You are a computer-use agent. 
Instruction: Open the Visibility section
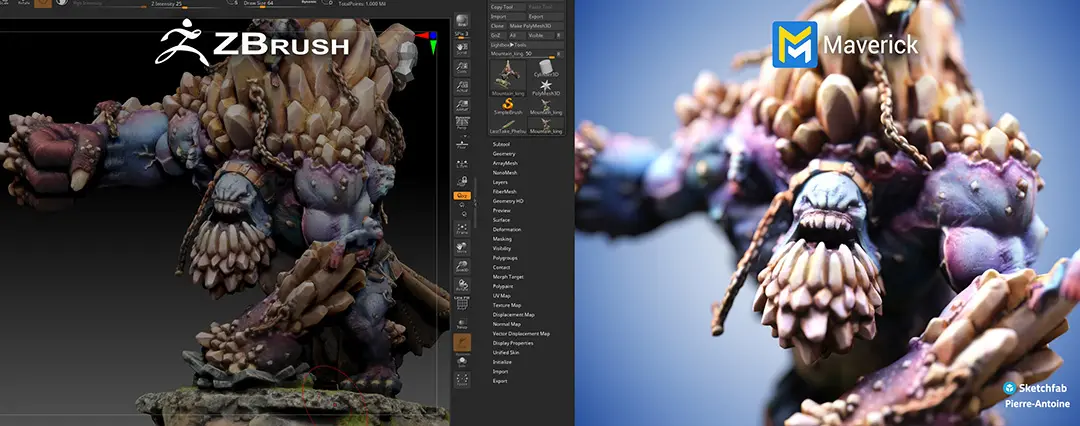coord(502,248)
